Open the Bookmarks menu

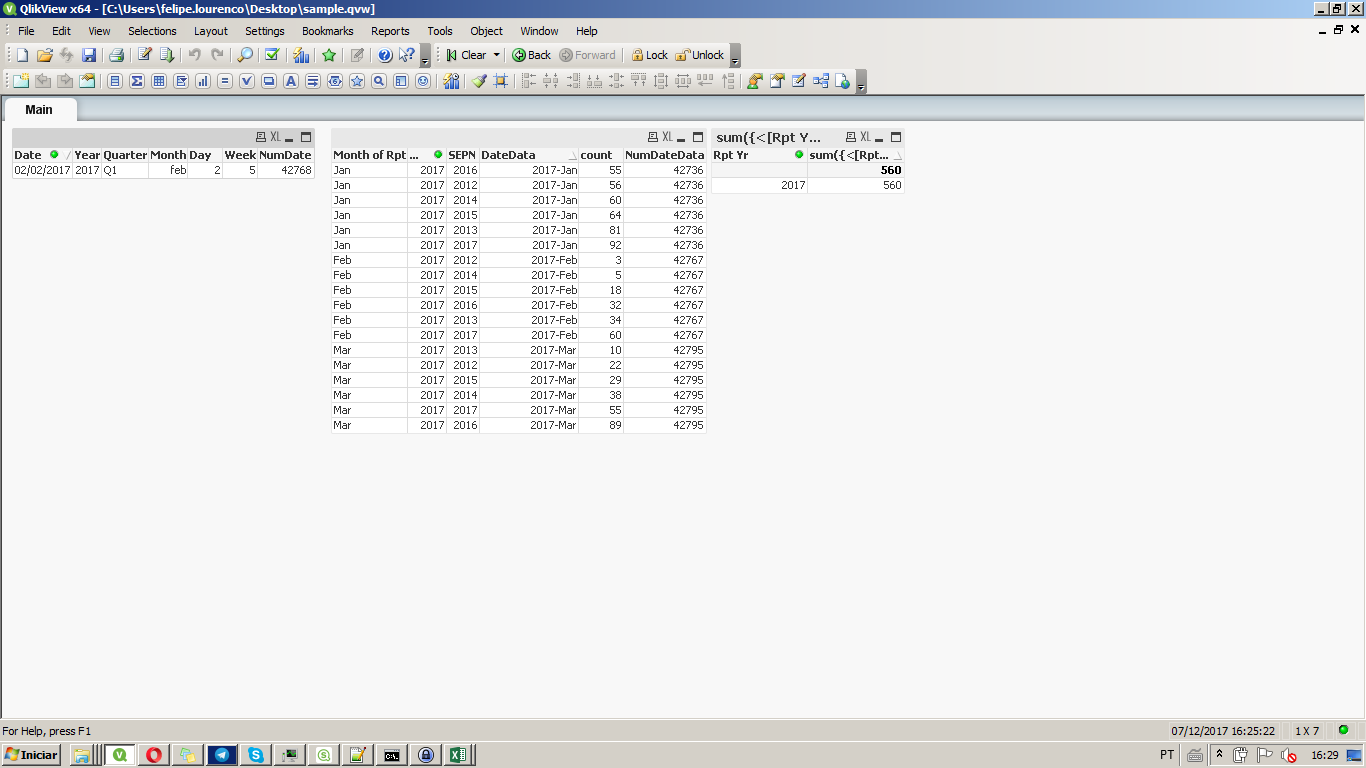328,31
